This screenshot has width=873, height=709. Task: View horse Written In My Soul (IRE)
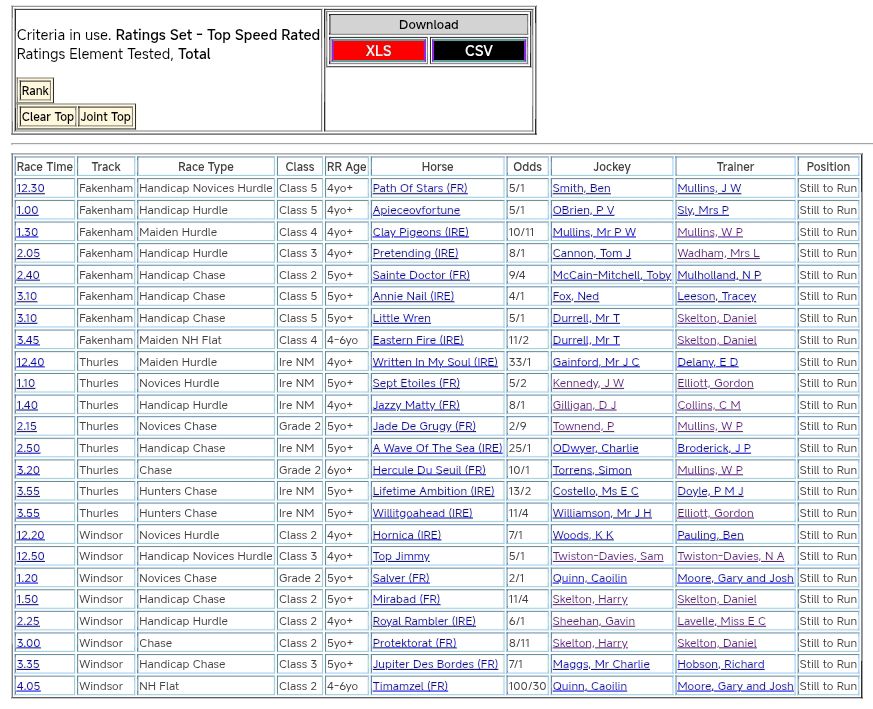pos(434,362)
